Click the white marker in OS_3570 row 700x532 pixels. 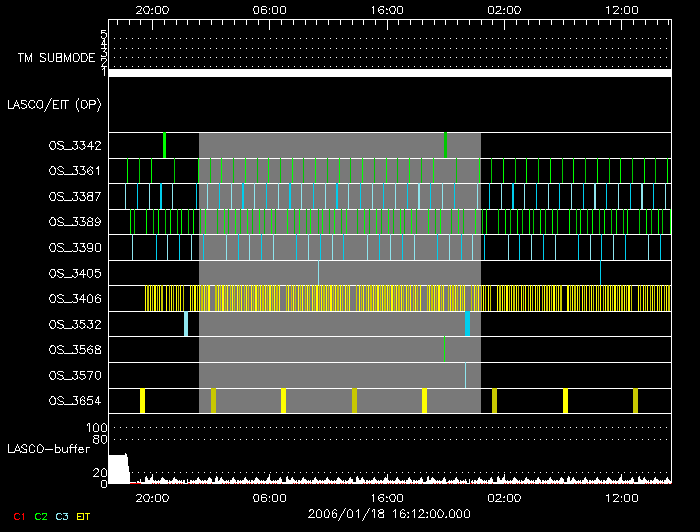[x=465, y=375]
